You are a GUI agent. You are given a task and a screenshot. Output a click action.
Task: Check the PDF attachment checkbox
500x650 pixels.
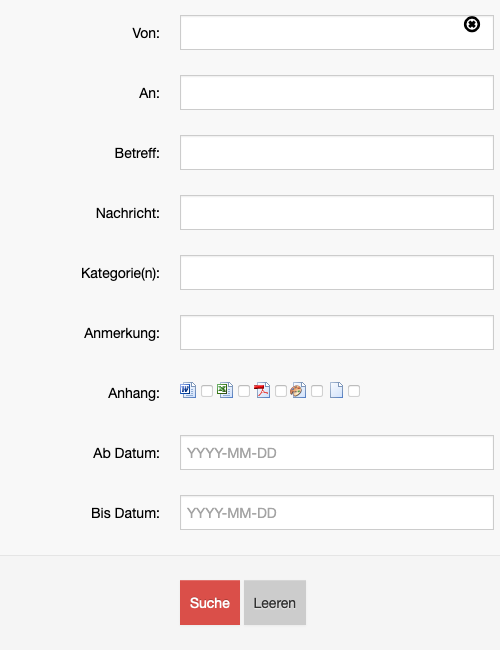pos(281,391)
